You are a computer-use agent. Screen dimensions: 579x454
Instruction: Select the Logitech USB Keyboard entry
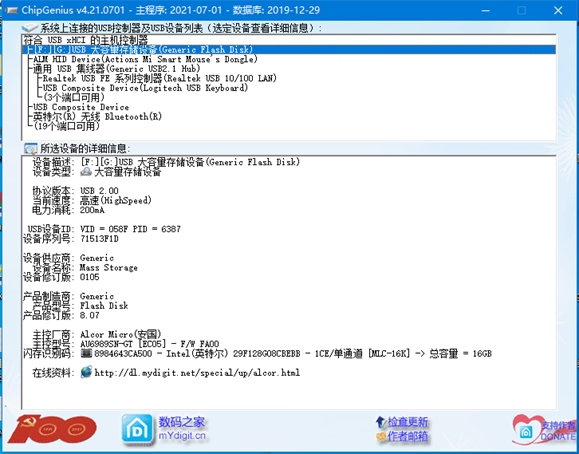tap(145, 88)
